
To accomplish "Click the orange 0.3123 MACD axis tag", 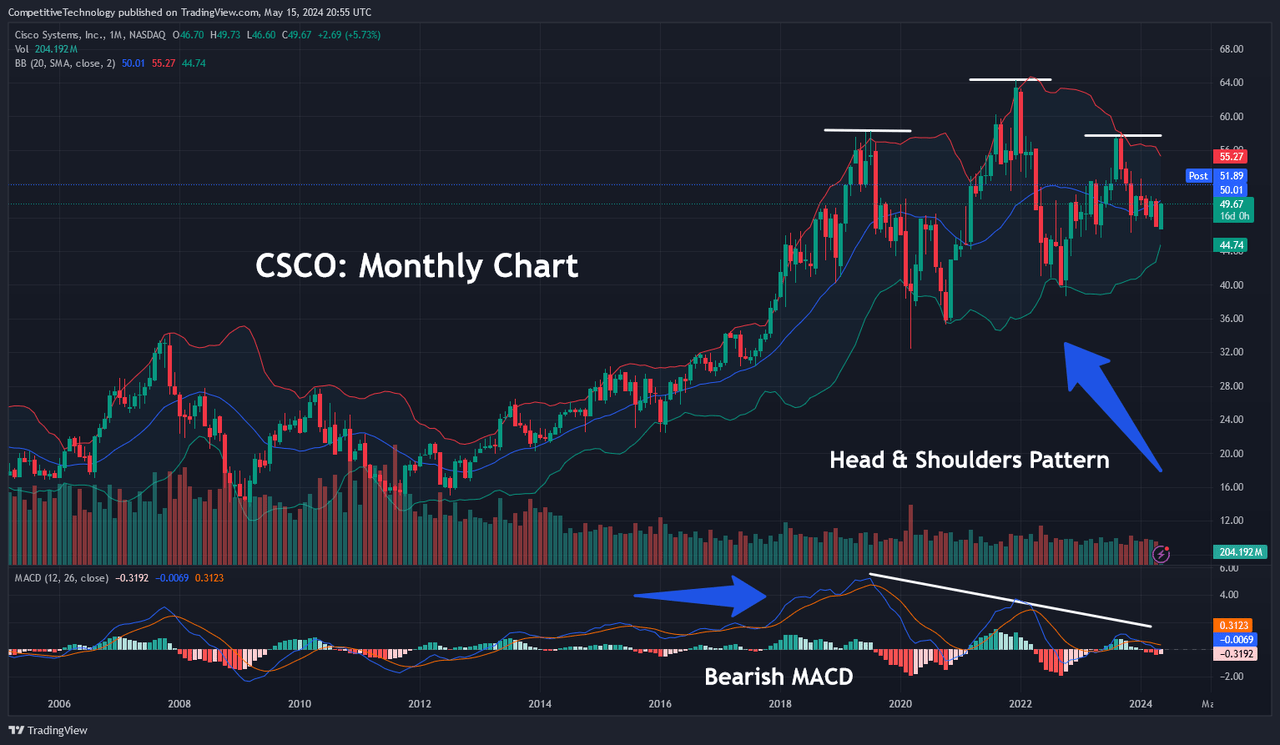I will point(1231,624).
